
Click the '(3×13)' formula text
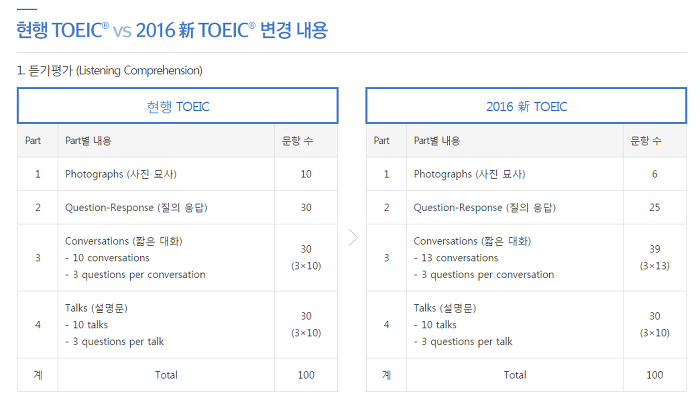654,266
